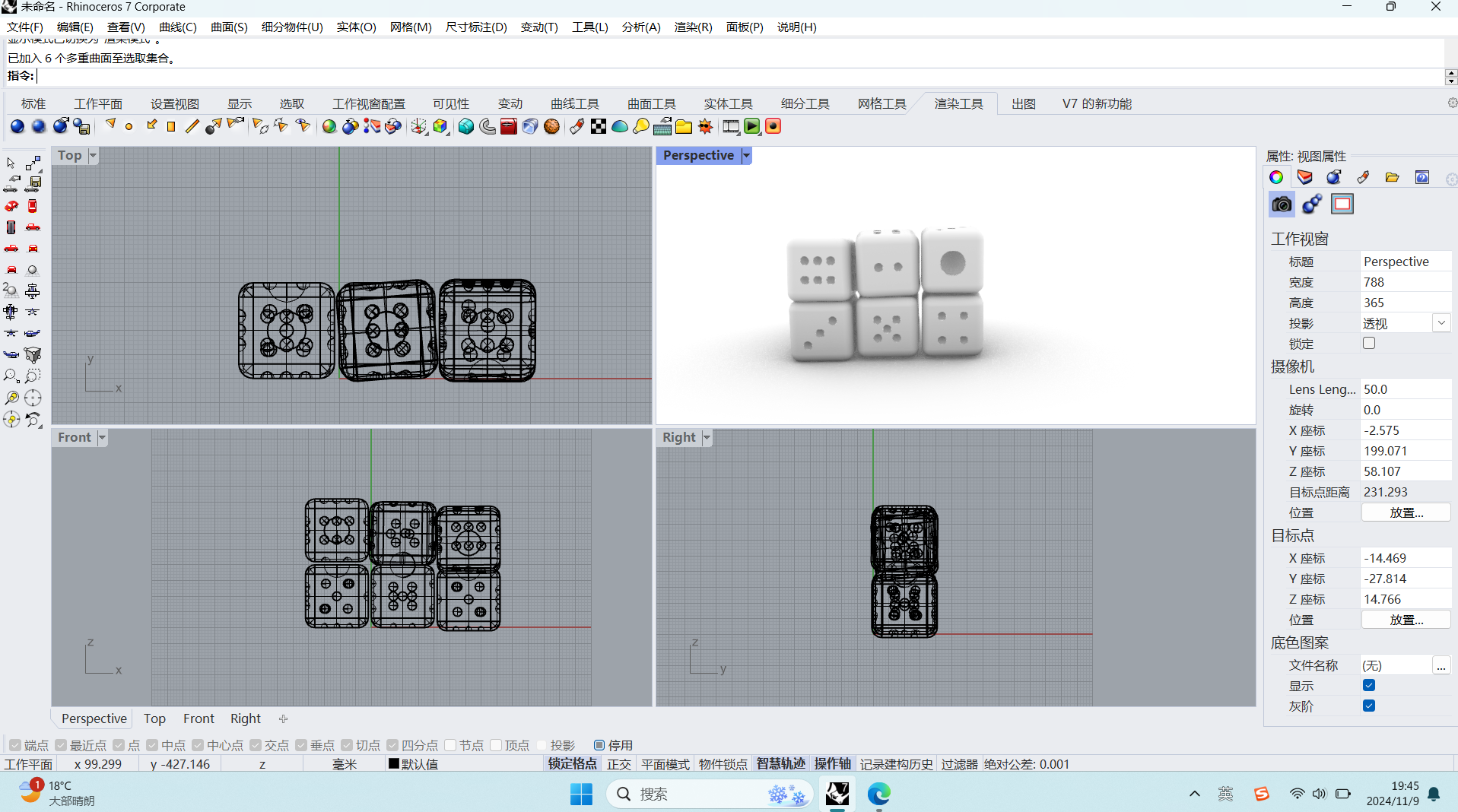The width and height of the screenshot is (1458, 812).
Task: Click the sun burst icon
Action: click(x=706, y=126)
